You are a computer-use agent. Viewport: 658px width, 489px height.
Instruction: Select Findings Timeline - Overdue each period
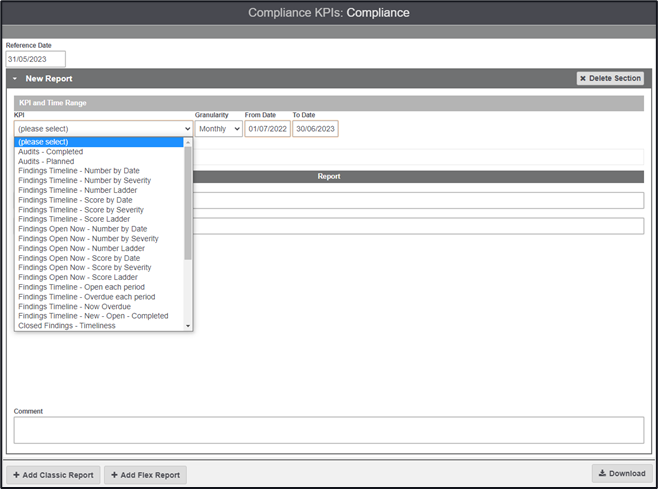pos(86,296)
